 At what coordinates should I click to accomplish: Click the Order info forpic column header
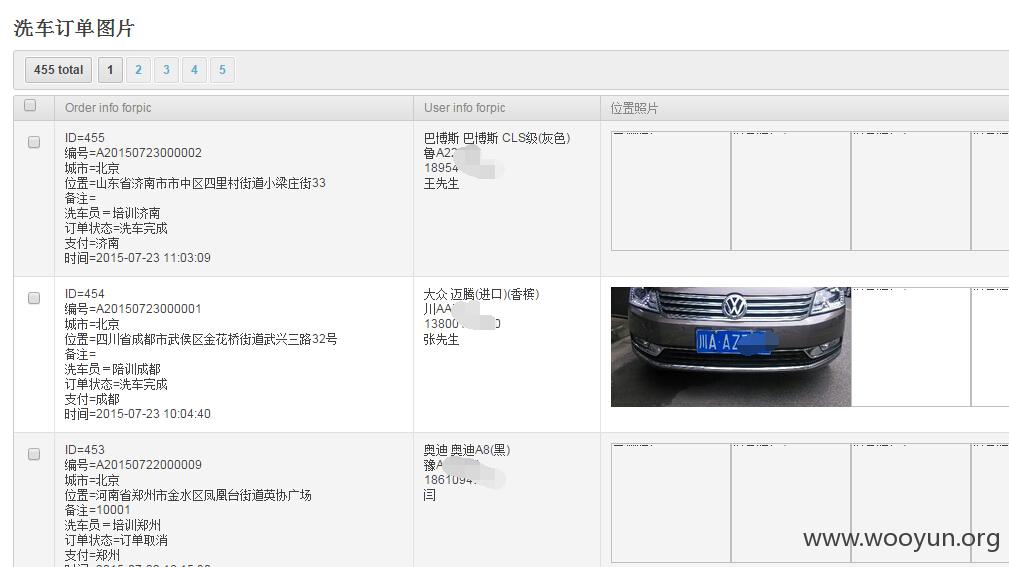pos(108,107)
